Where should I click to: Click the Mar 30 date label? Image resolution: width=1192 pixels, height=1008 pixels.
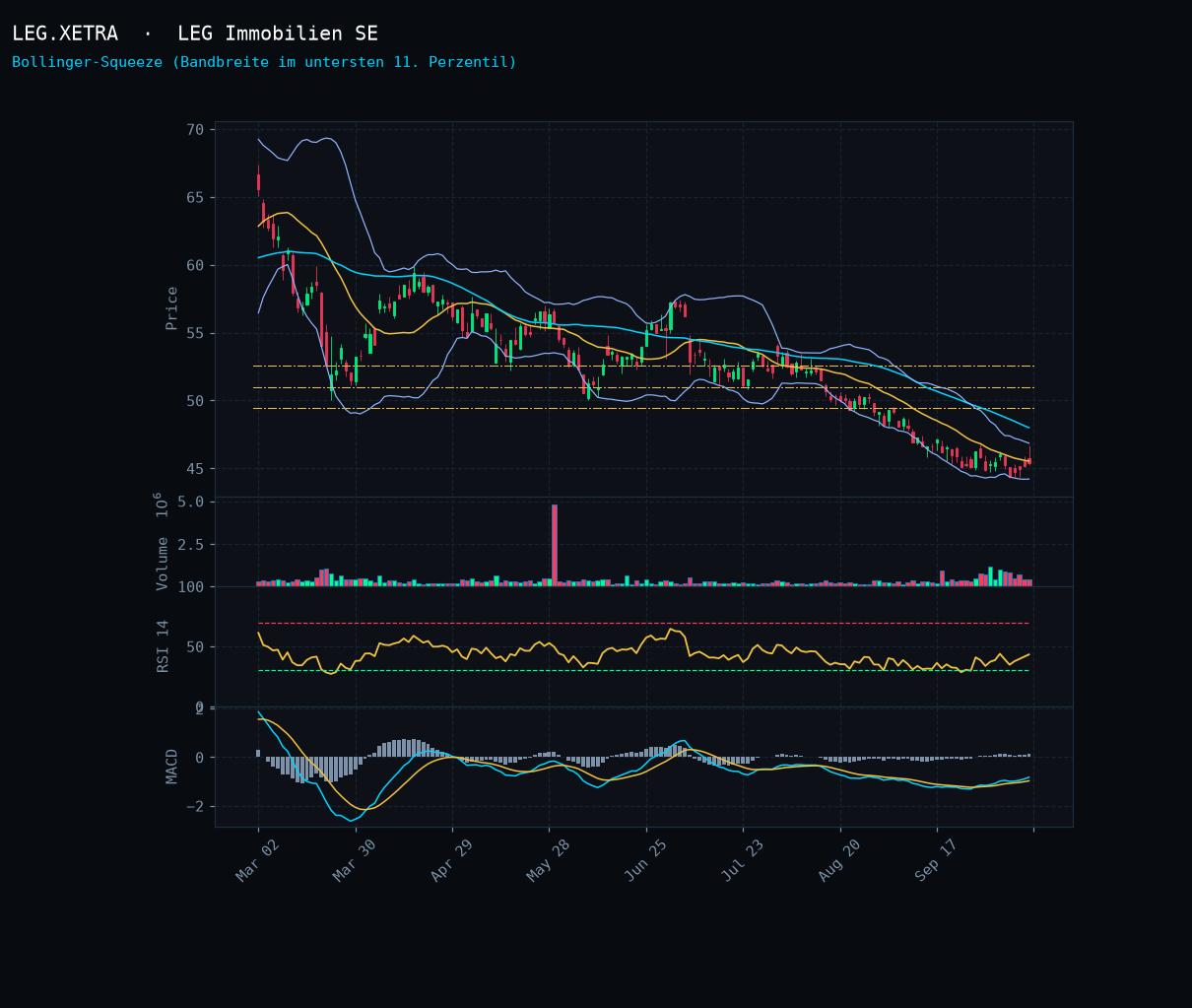coord(355,860)
